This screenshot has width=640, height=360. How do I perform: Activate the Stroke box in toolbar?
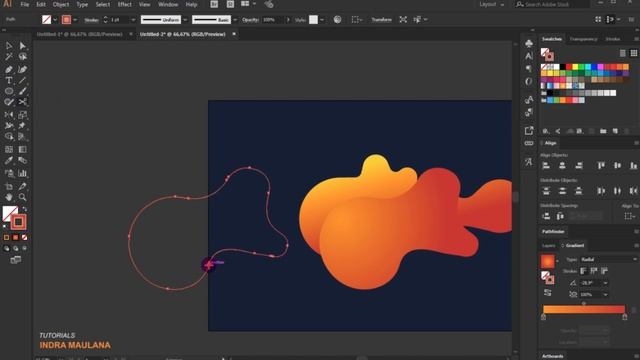tap(18, 222)
